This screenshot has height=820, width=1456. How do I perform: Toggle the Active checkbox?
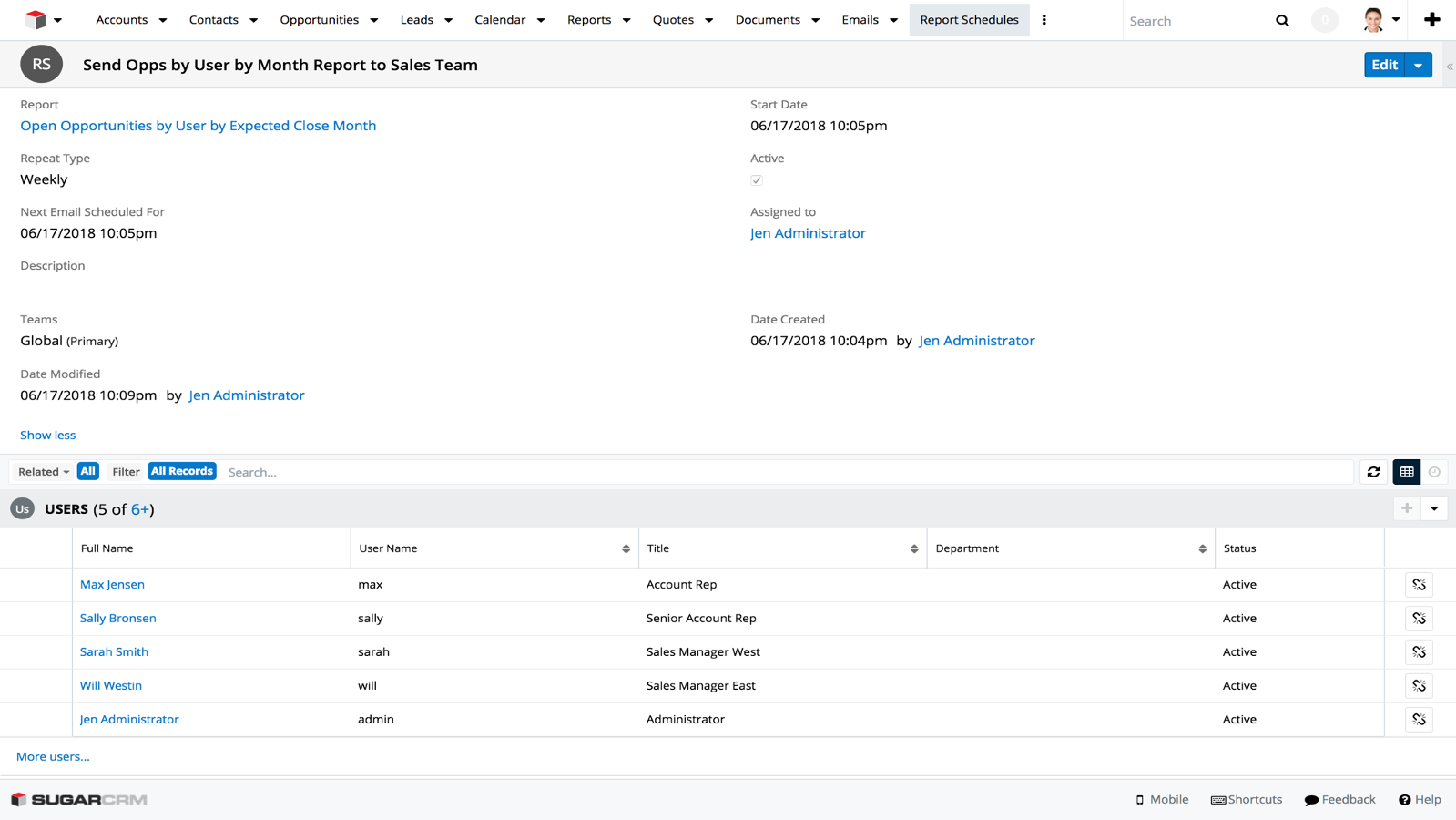[x=757, y=180]
